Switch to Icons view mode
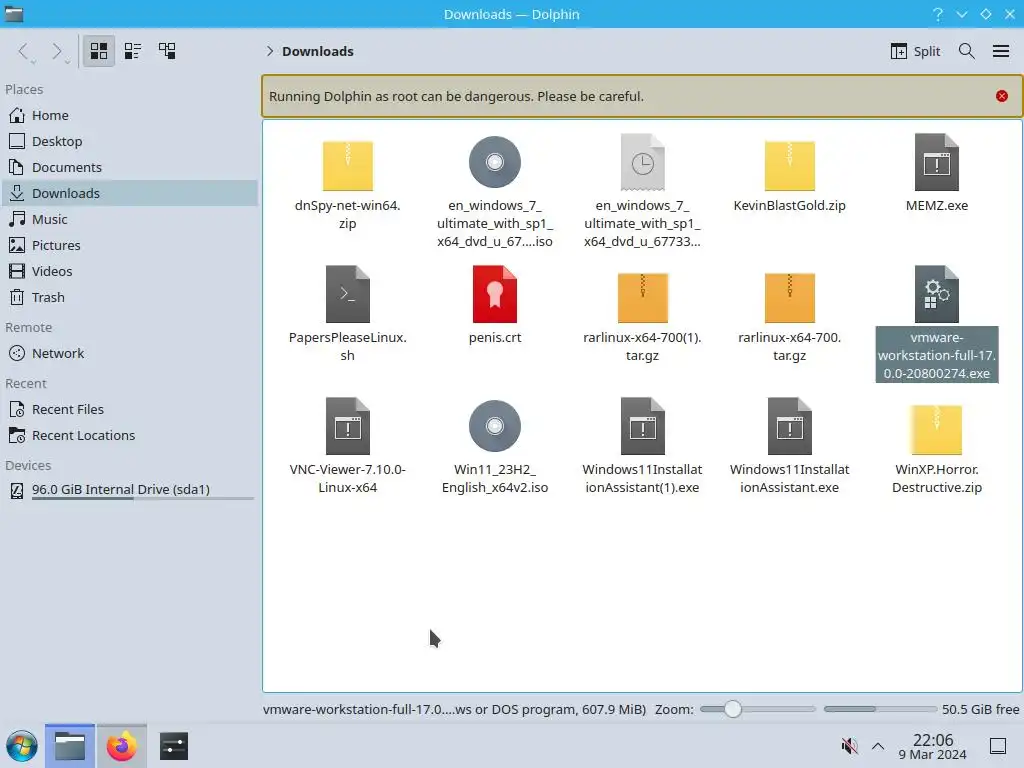Viewport: 1024px width, 768px height. [x=99, y=51]
